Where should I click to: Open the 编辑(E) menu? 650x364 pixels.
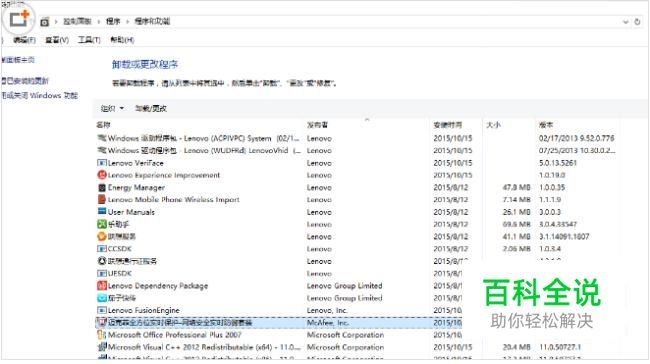tap(24, 40)
